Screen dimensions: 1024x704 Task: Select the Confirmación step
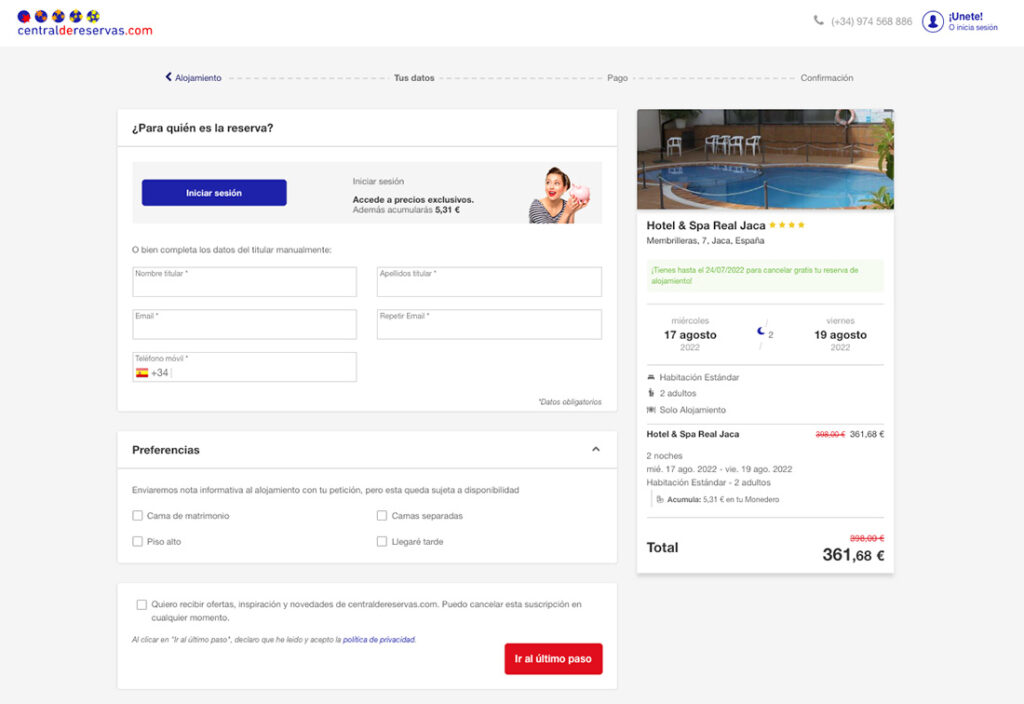(827, 78)
